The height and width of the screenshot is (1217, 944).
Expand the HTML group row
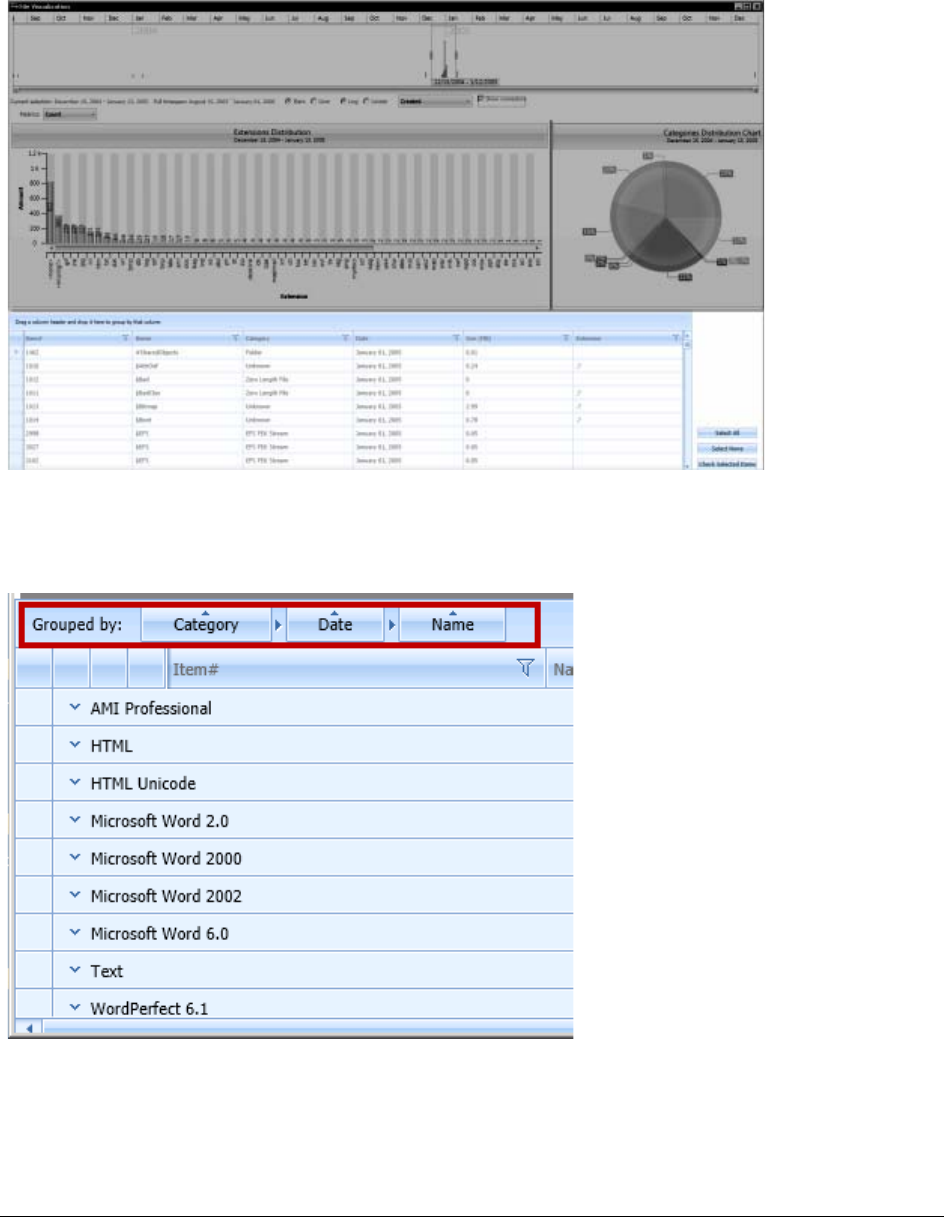(x=74, y=745)
